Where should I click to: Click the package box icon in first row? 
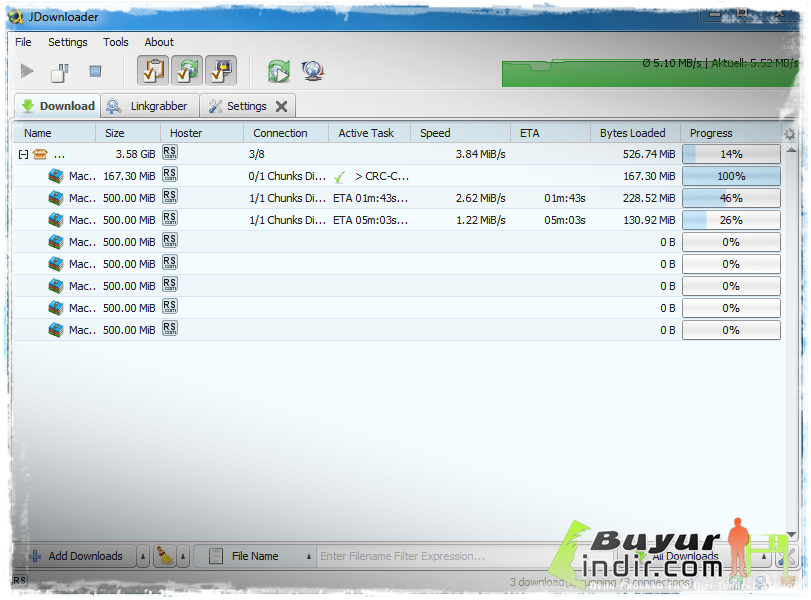40,154
